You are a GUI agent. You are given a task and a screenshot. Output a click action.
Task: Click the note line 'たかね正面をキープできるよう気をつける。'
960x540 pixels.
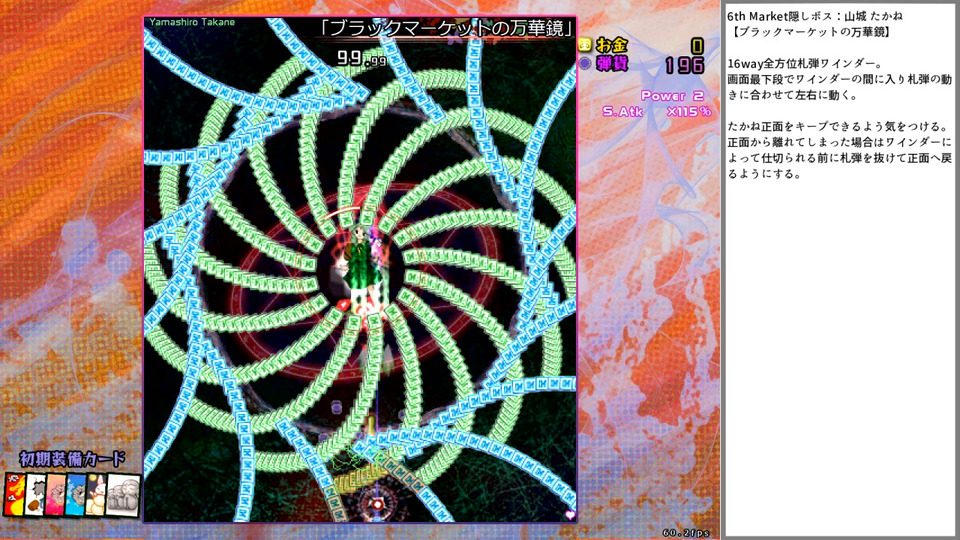tap(838, 127)
